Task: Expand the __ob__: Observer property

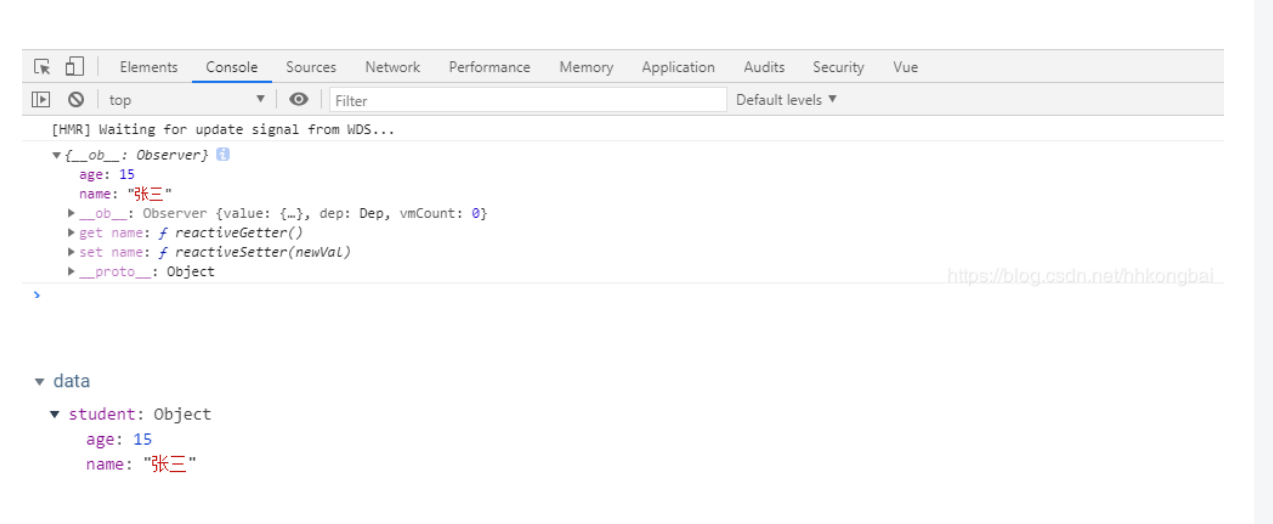Action: click(x=72, y=213)
